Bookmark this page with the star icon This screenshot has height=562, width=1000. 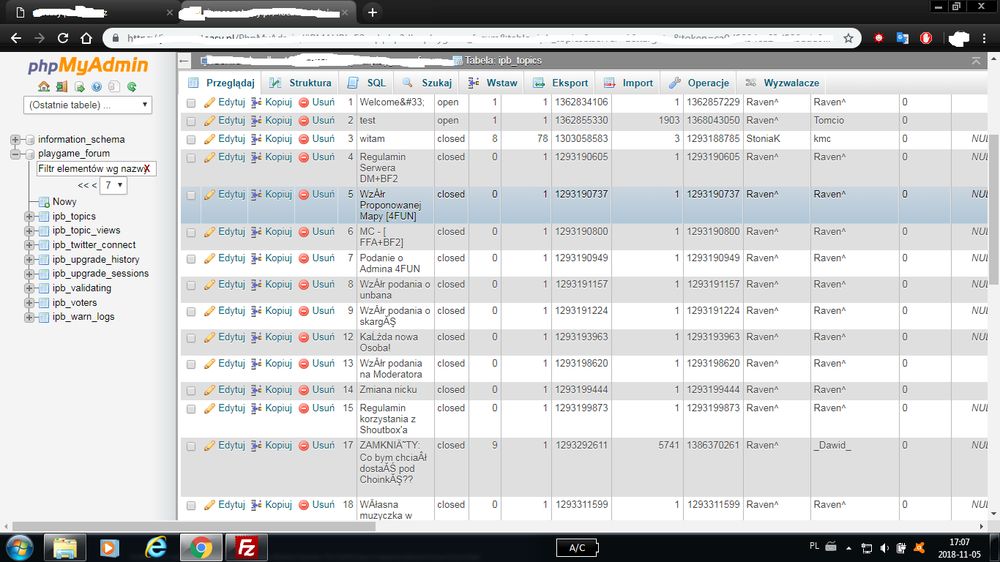click(848, 38)
